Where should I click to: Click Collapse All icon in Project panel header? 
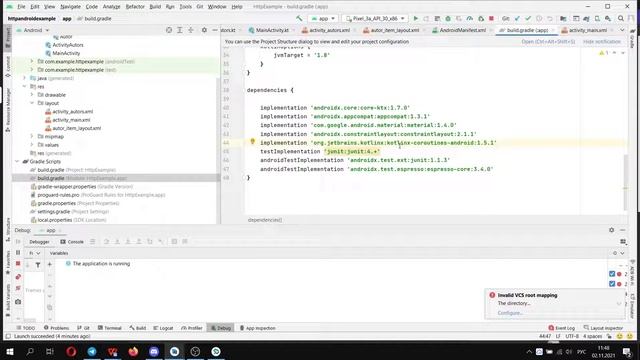coord(191,30)
